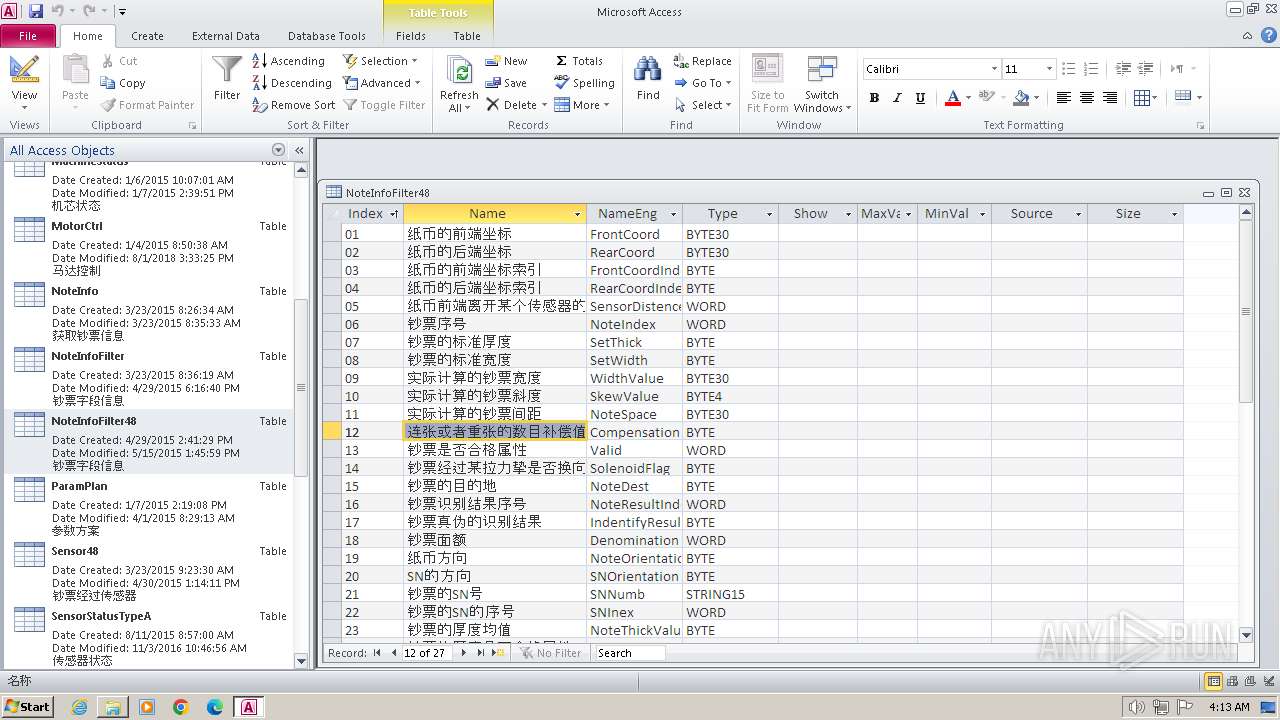Screen dimensions: 1280x720
Task: Switch to Datasheet view in status bar
Action: coord(1214,681)
